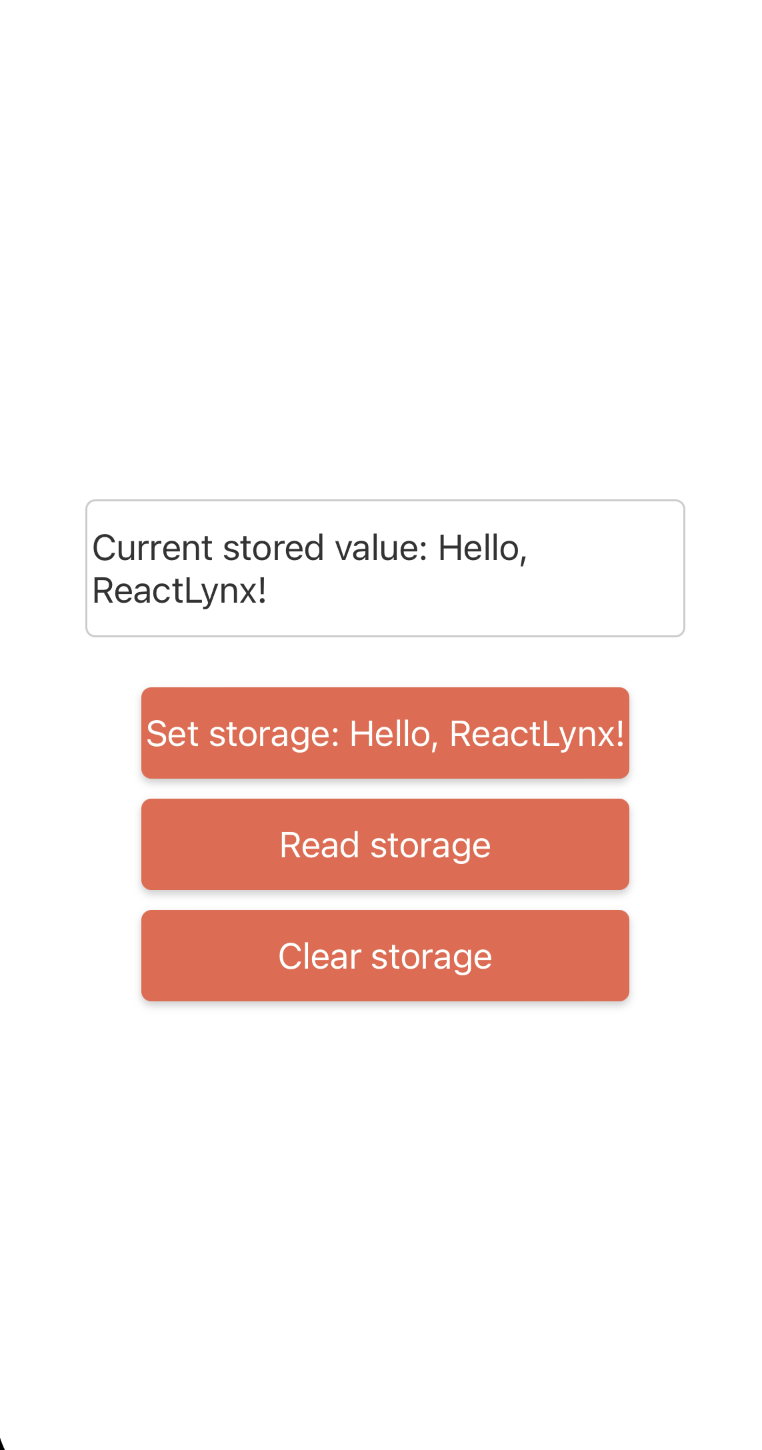Read the saved storage value
762x1450 pixels.
pyautogui.click(x=385, y=844)
